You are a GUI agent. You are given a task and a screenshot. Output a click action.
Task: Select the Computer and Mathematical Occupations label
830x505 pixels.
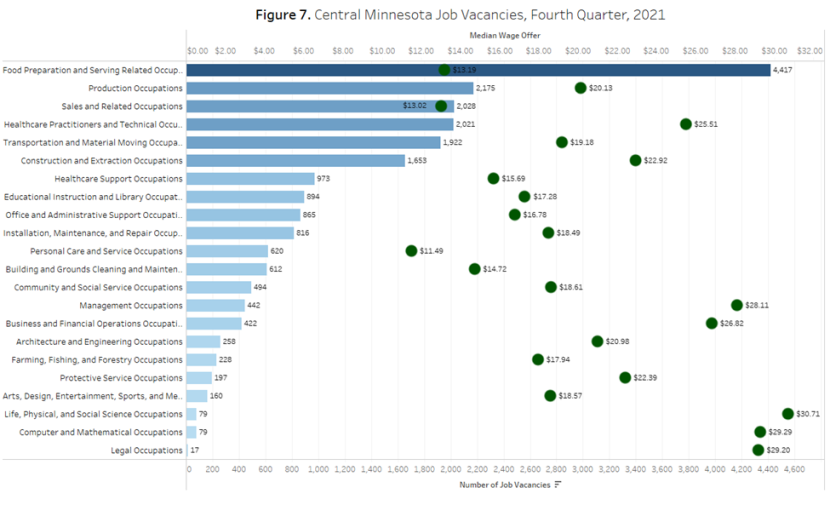[101, 432]
